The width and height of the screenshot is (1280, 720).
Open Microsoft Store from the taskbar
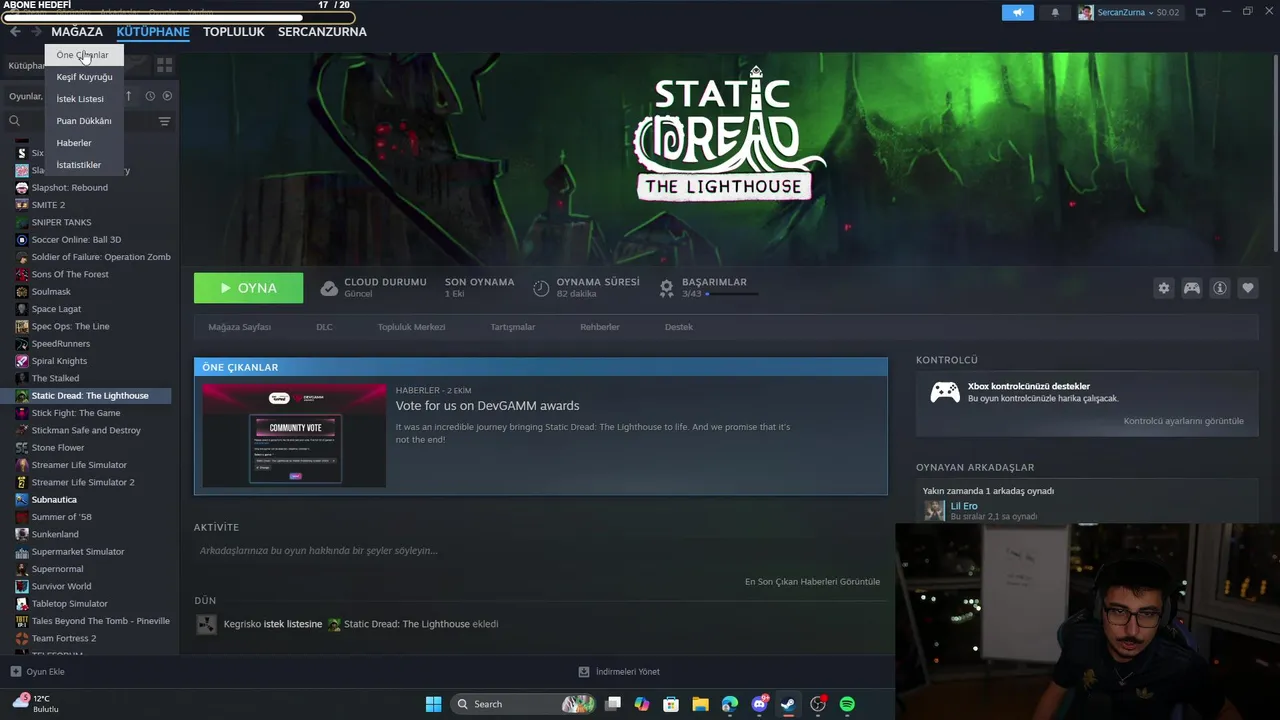point(671,704)
